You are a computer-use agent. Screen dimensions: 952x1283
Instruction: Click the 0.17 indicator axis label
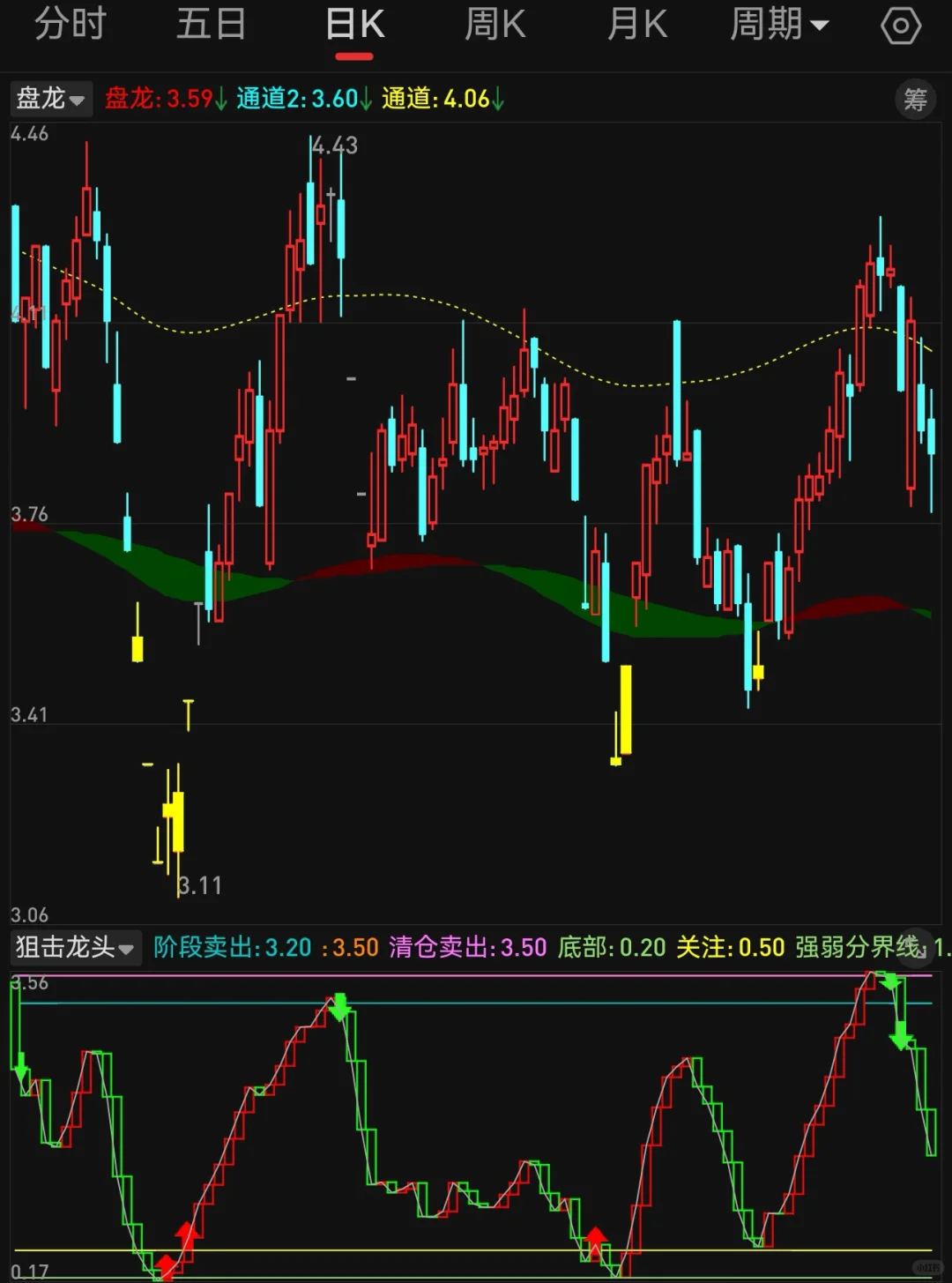(30, 1272)
